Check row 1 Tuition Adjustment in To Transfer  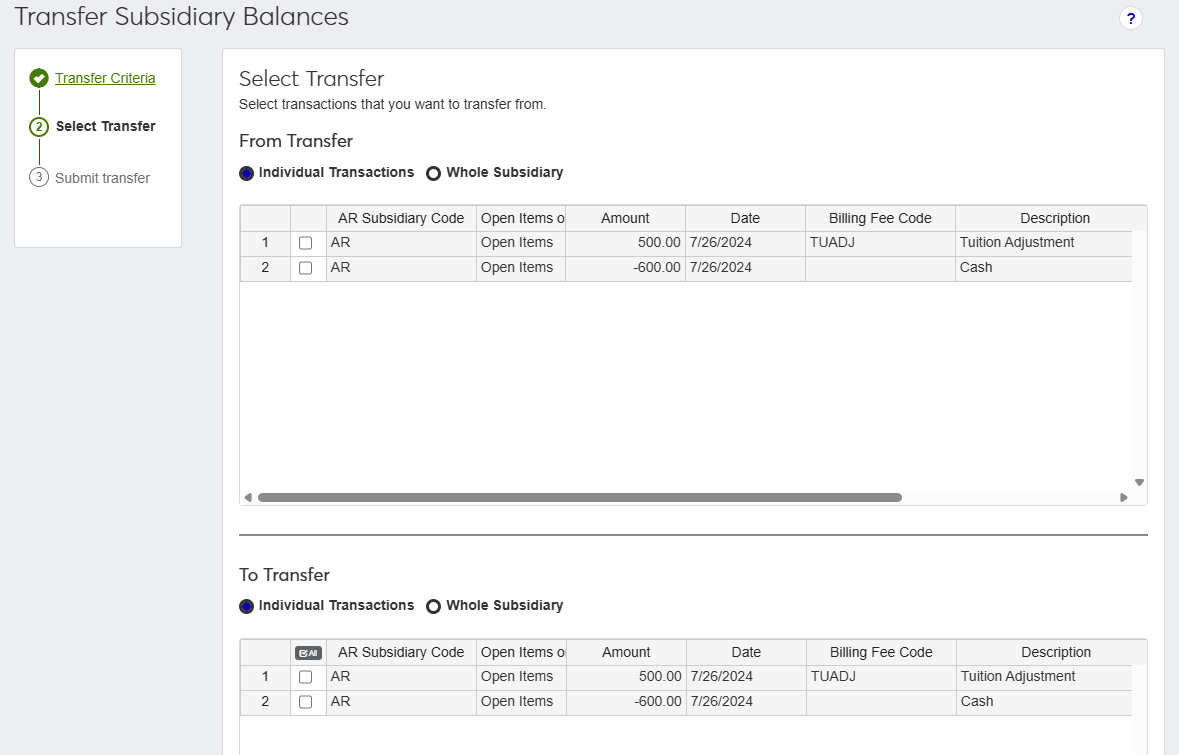click(305, 677)
